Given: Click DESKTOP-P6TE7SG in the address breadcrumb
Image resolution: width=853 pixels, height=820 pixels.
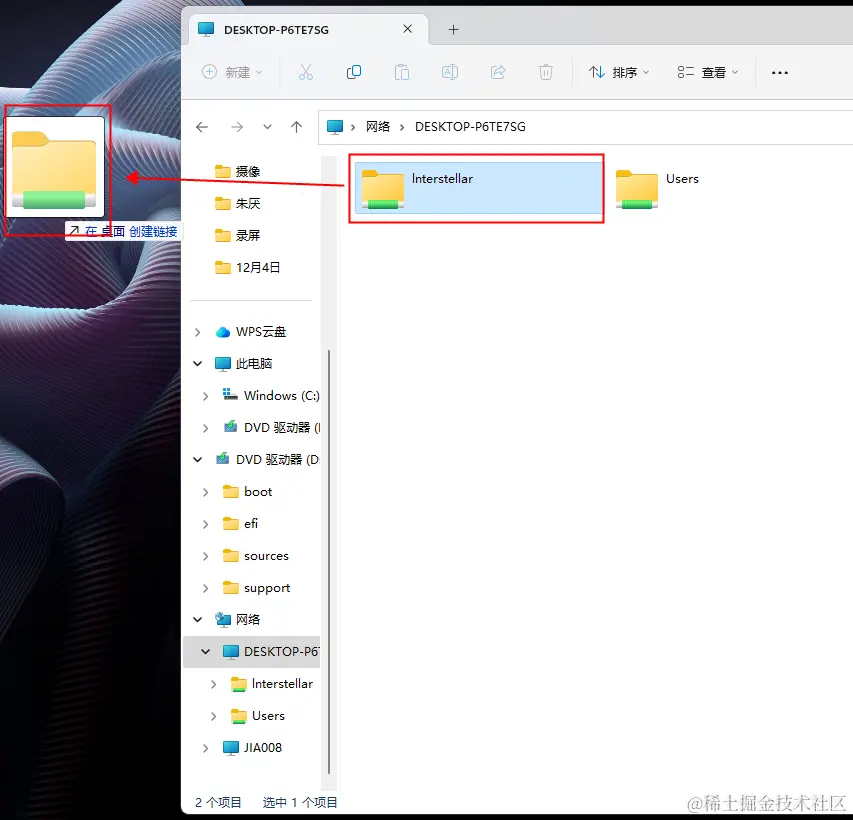Looking at the screenshot, I should coord(470,127).
